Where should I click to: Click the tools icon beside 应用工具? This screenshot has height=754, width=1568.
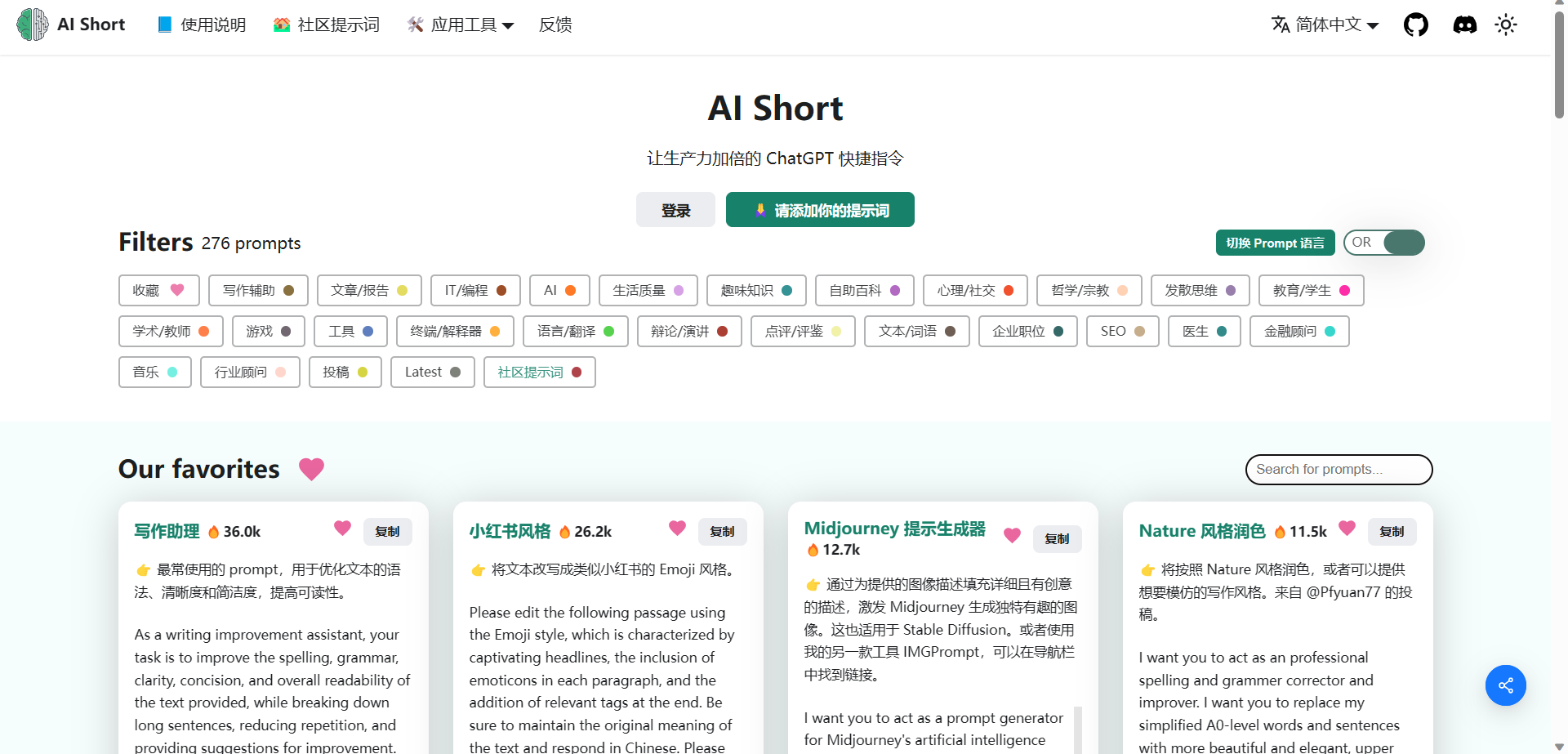[416, 25]
